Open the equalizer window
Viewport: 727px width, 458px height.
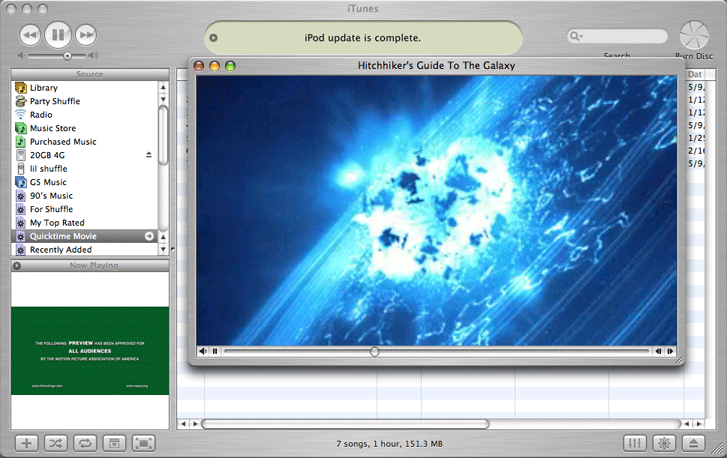pyautogui.click(x=635, y=444)
